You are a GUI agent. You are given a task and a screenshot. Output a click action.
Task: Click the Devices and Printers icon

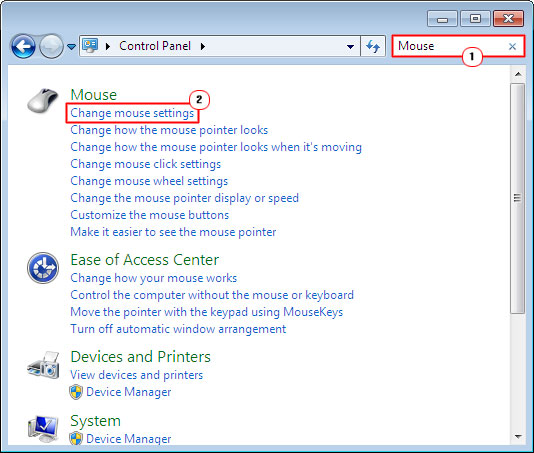pos(44,365)
